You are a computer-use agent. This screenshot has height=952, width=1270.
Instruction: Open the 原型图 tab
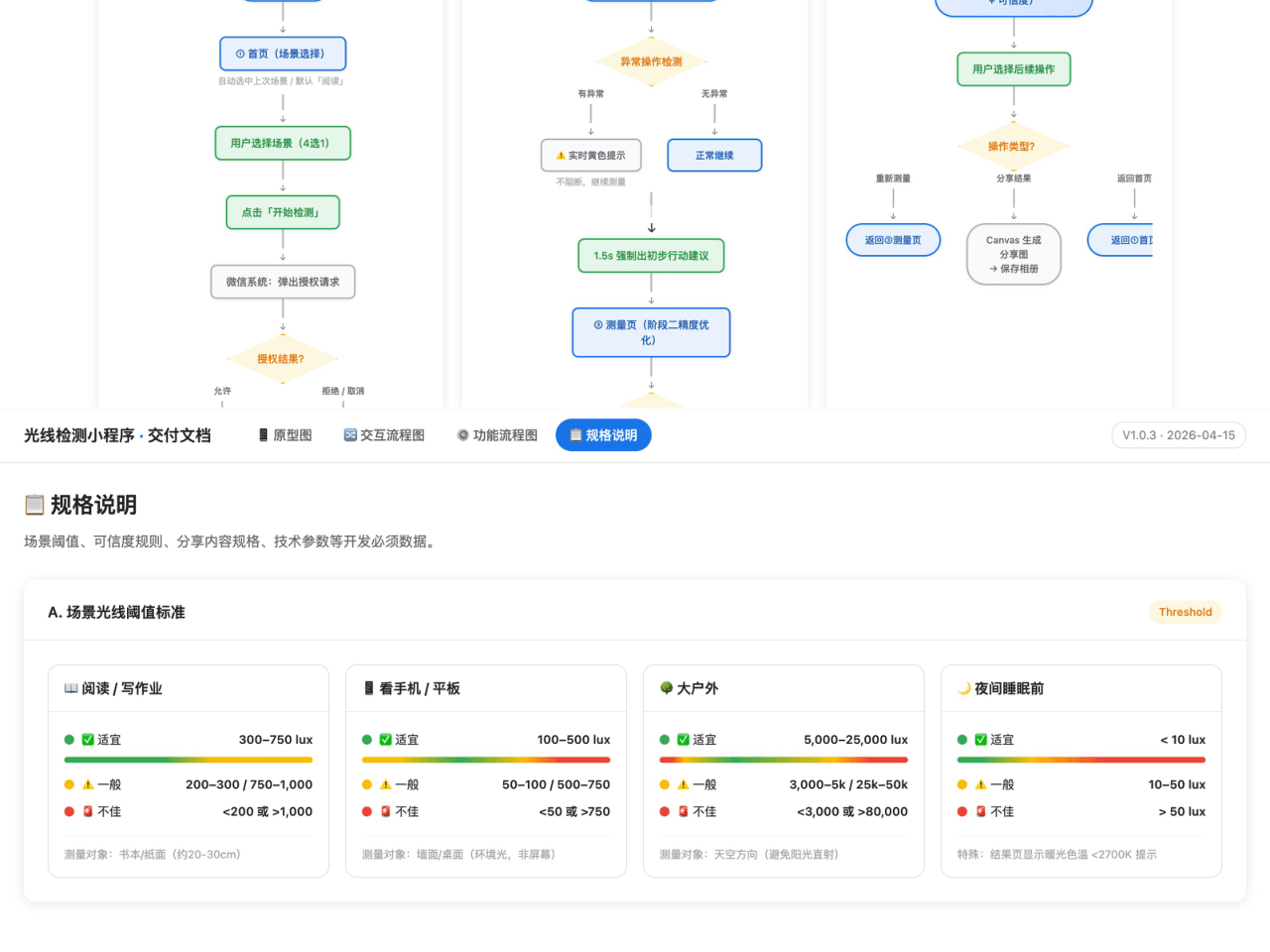[x=285, y=435]
